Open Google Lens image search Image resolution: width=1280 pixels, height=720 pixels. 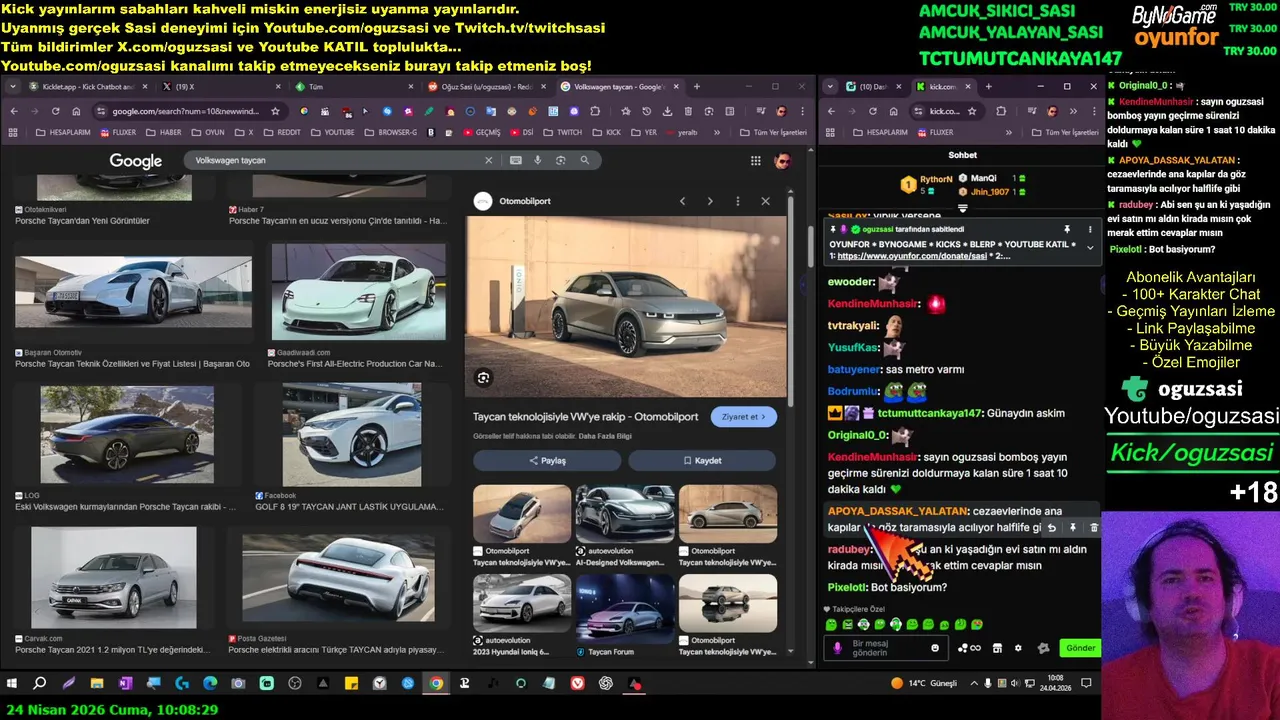click(561, 160)
